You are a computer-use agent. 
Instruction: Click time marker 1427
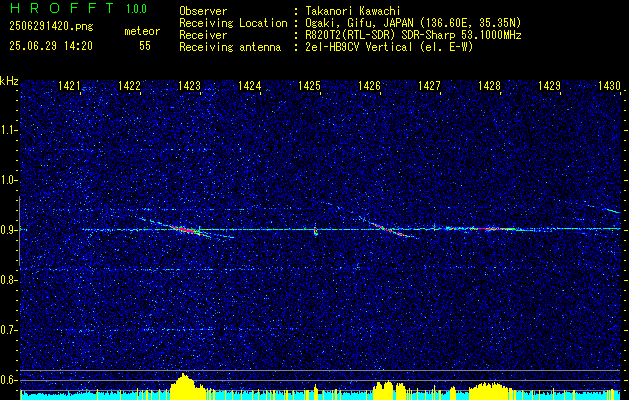(x=430, y=85)
